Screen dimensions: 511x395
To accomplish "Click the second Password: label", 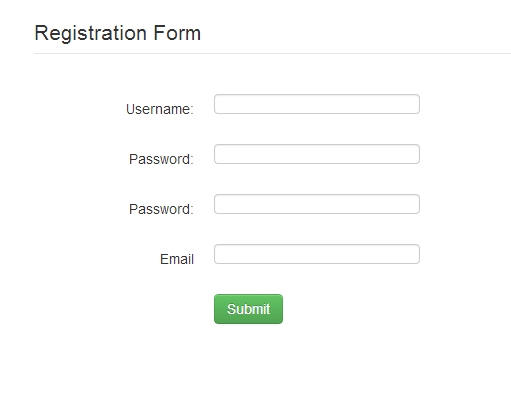I will [x=161, y=209].
